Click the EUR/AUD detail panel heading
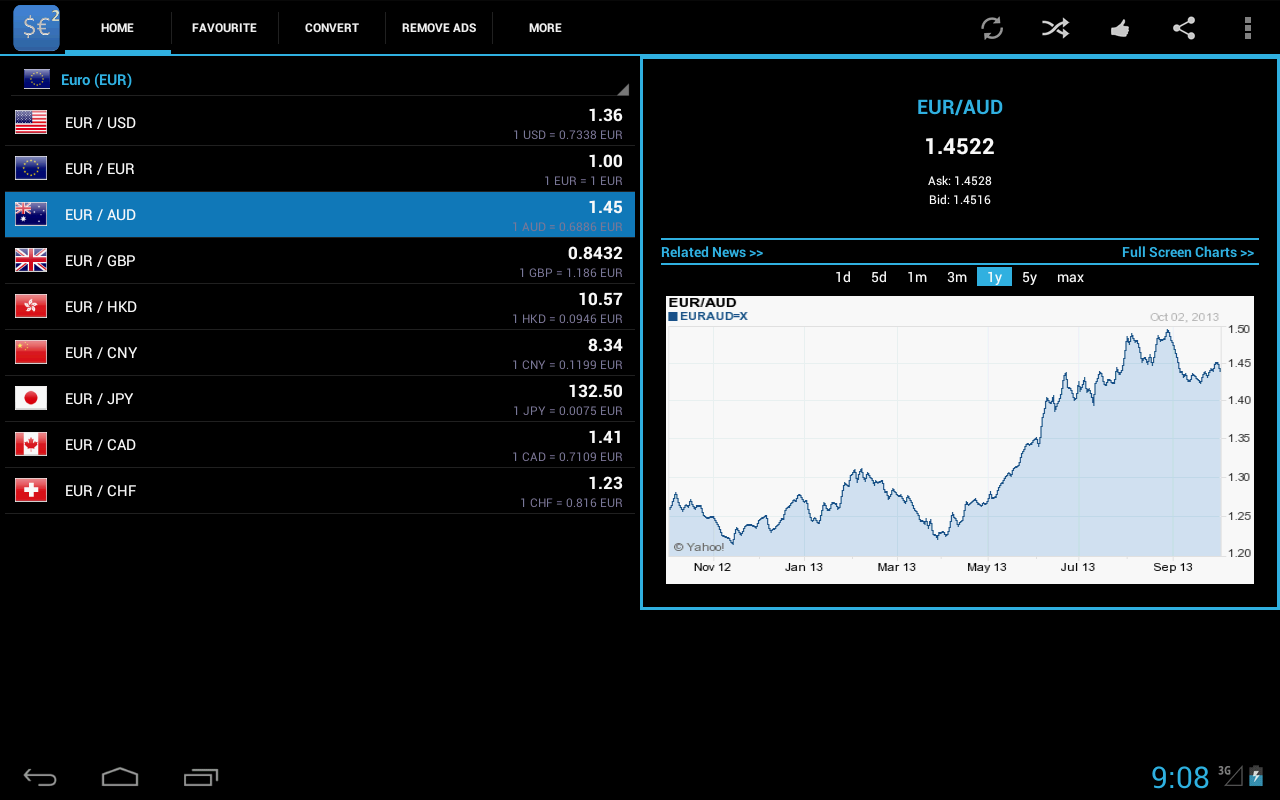This screenshot has height=800, width=1280. pyautogui.click(x=959, y=108)
